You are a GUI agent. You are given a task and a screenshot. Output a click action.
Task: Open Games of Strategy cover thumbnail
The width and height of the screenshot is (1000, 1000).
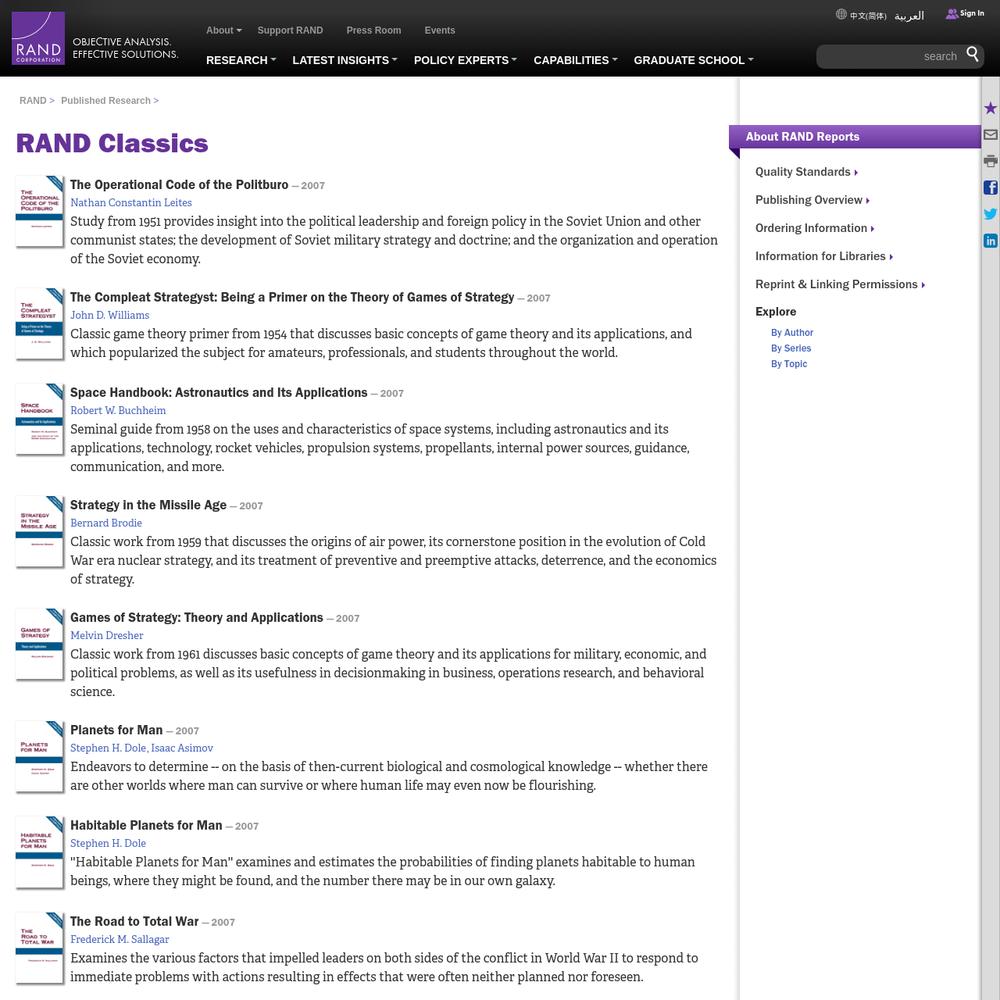39,644
